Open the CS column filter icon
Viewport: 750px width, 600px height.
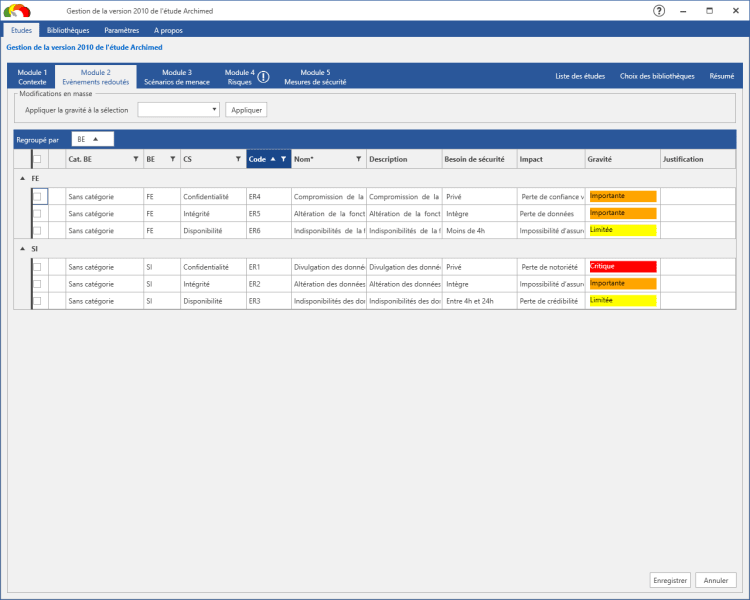[238, 159]
